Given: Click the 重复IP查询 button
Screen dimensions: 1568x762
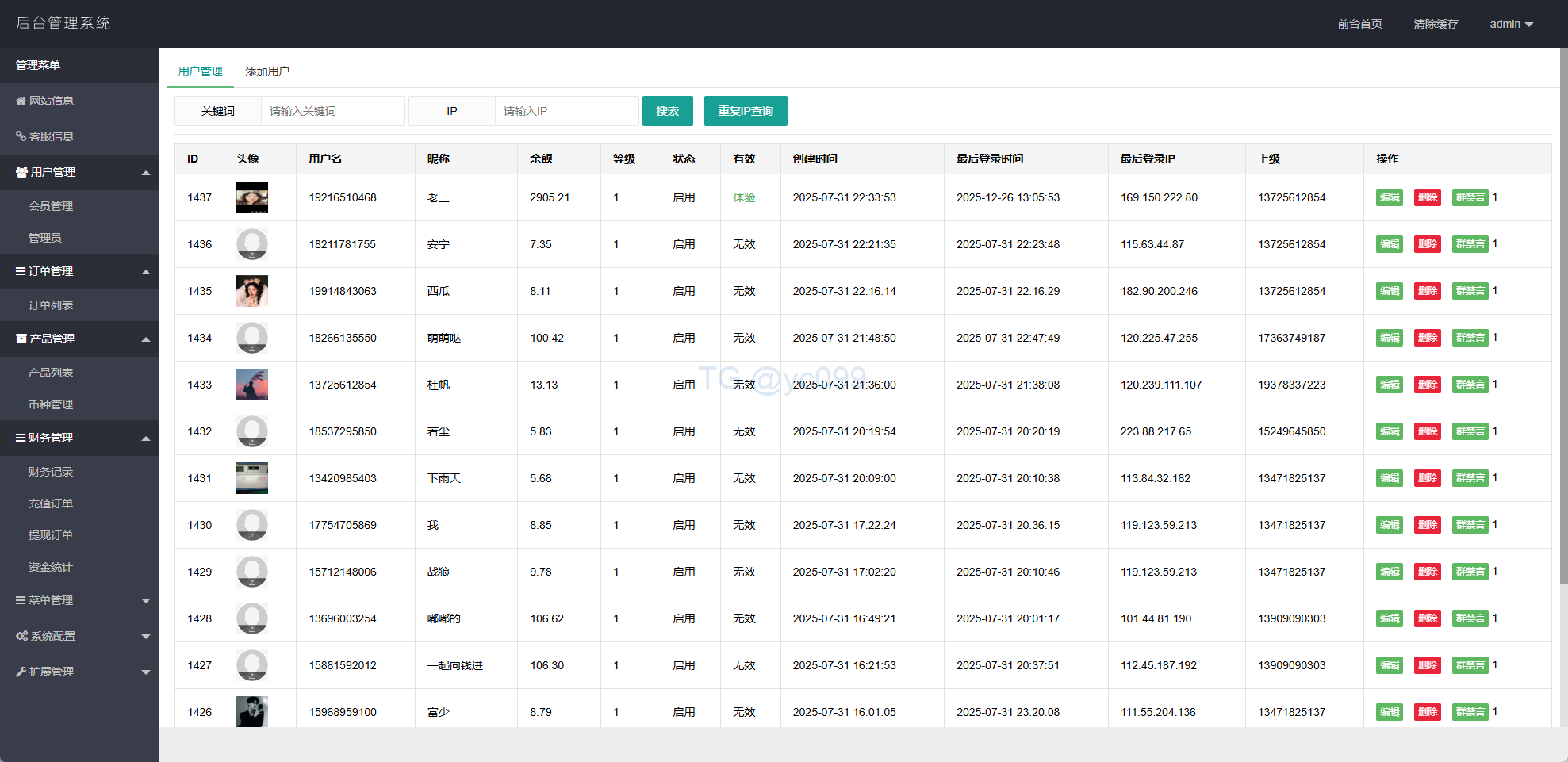Looking at the screenshot, I should [x=745, y=111].
